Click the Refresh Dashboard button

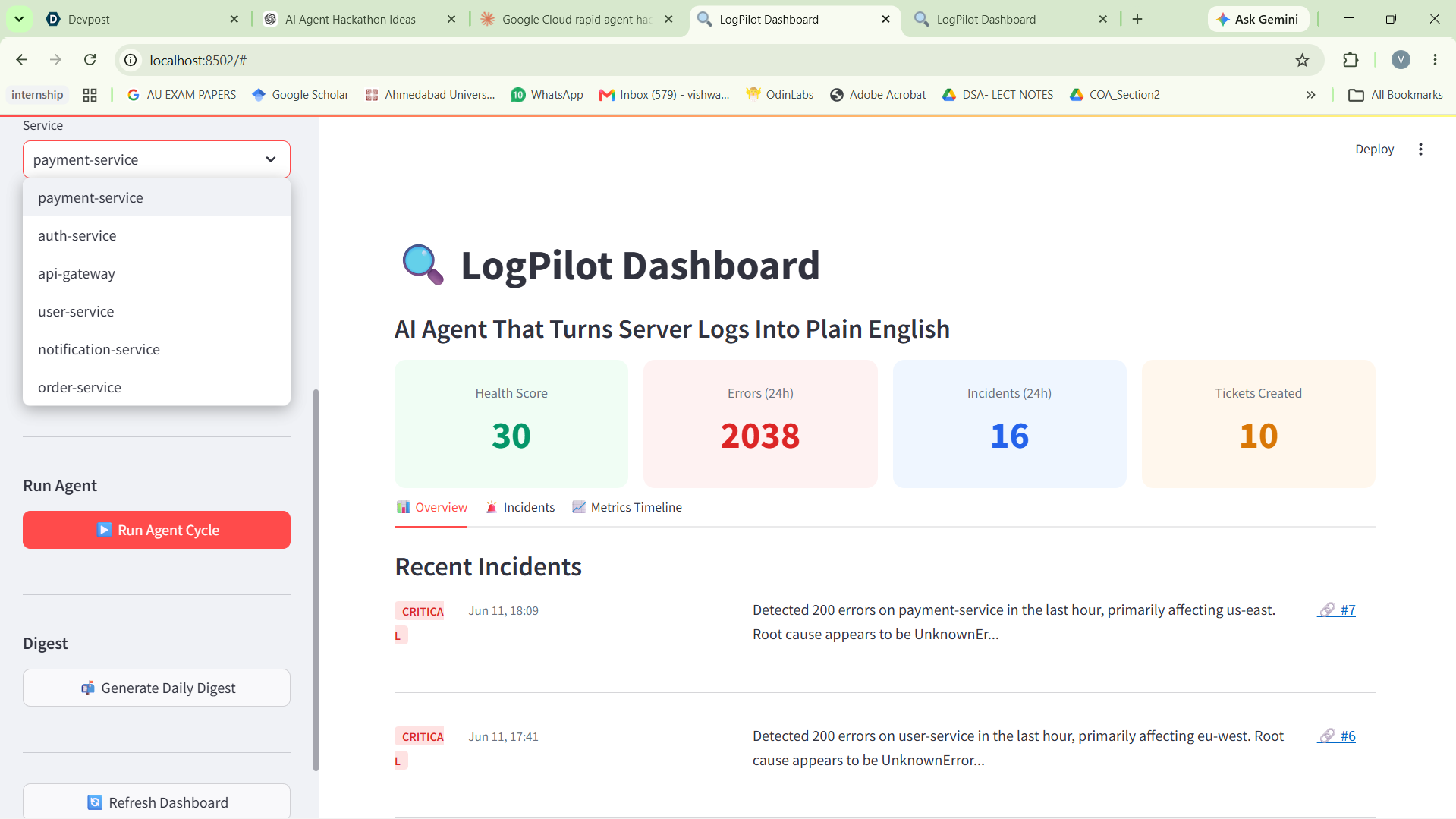pyautogui.click(x=156, y=802)
